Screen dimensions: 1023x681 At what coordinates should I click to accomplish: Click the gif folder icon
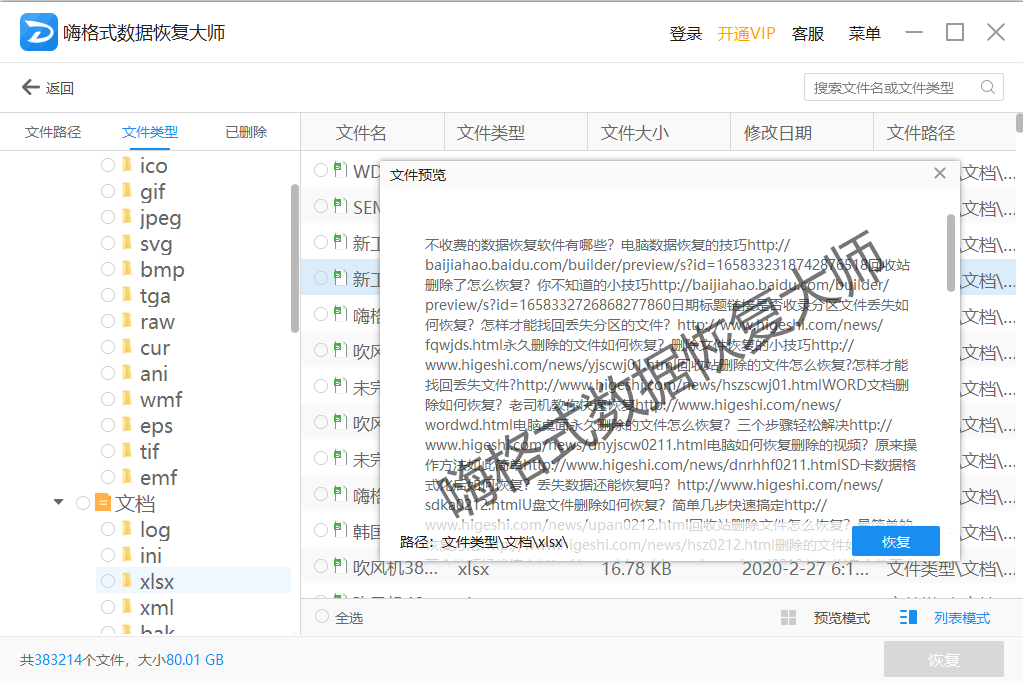point(127,190)
